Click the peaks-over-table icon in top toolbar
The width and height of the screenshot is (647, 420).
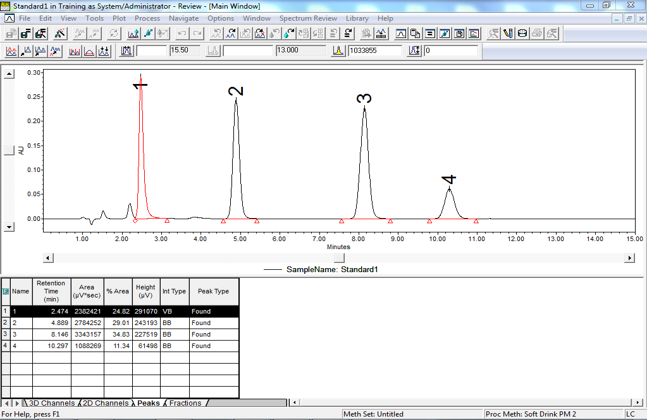(381, 33)
